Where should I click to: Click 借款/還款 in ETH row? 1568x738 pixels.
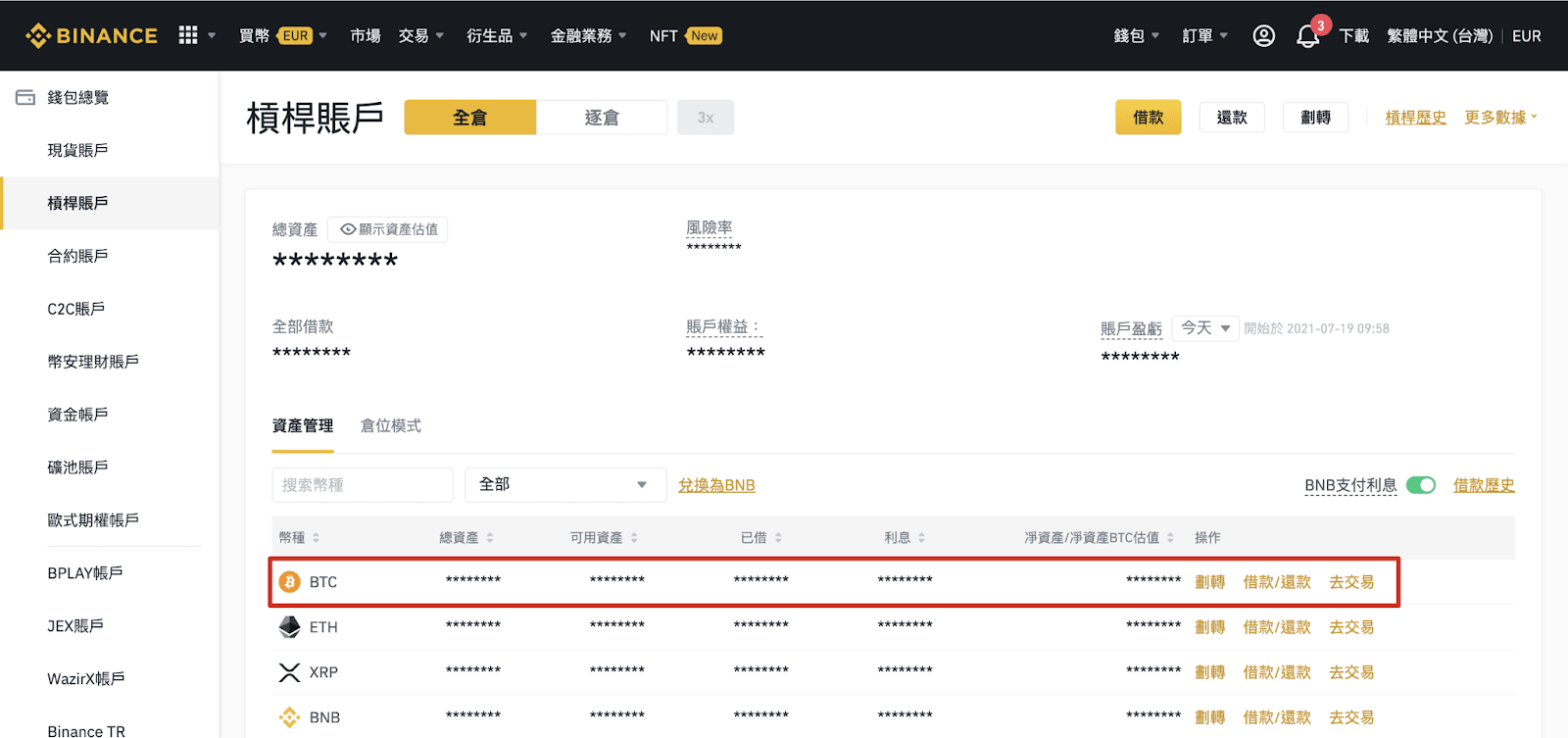tap(1277, 627)
